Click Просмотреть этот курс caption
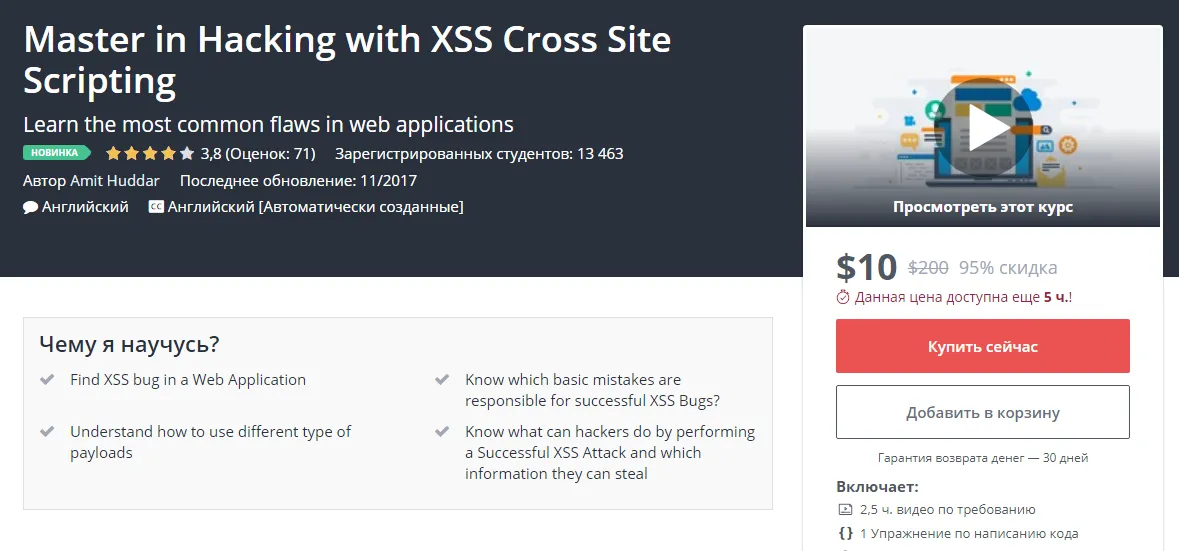1179x551 pixels. pyautogui.click(x=982, y=207)
